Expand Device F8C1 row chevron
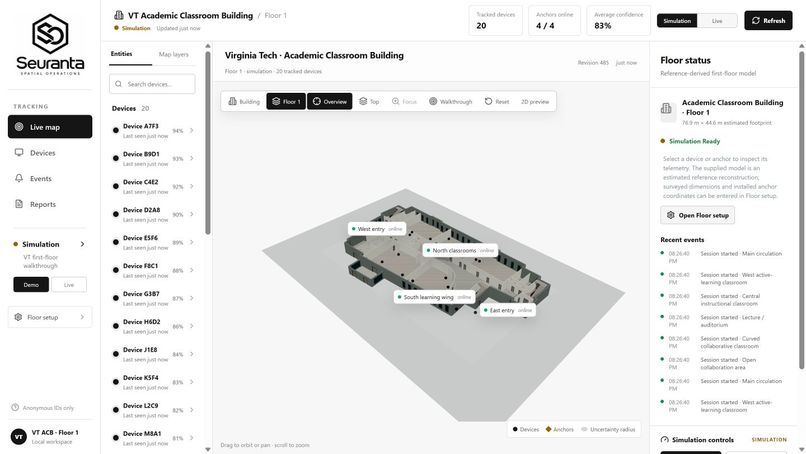The width and height of the screenshot is (806, 454). 191,270
